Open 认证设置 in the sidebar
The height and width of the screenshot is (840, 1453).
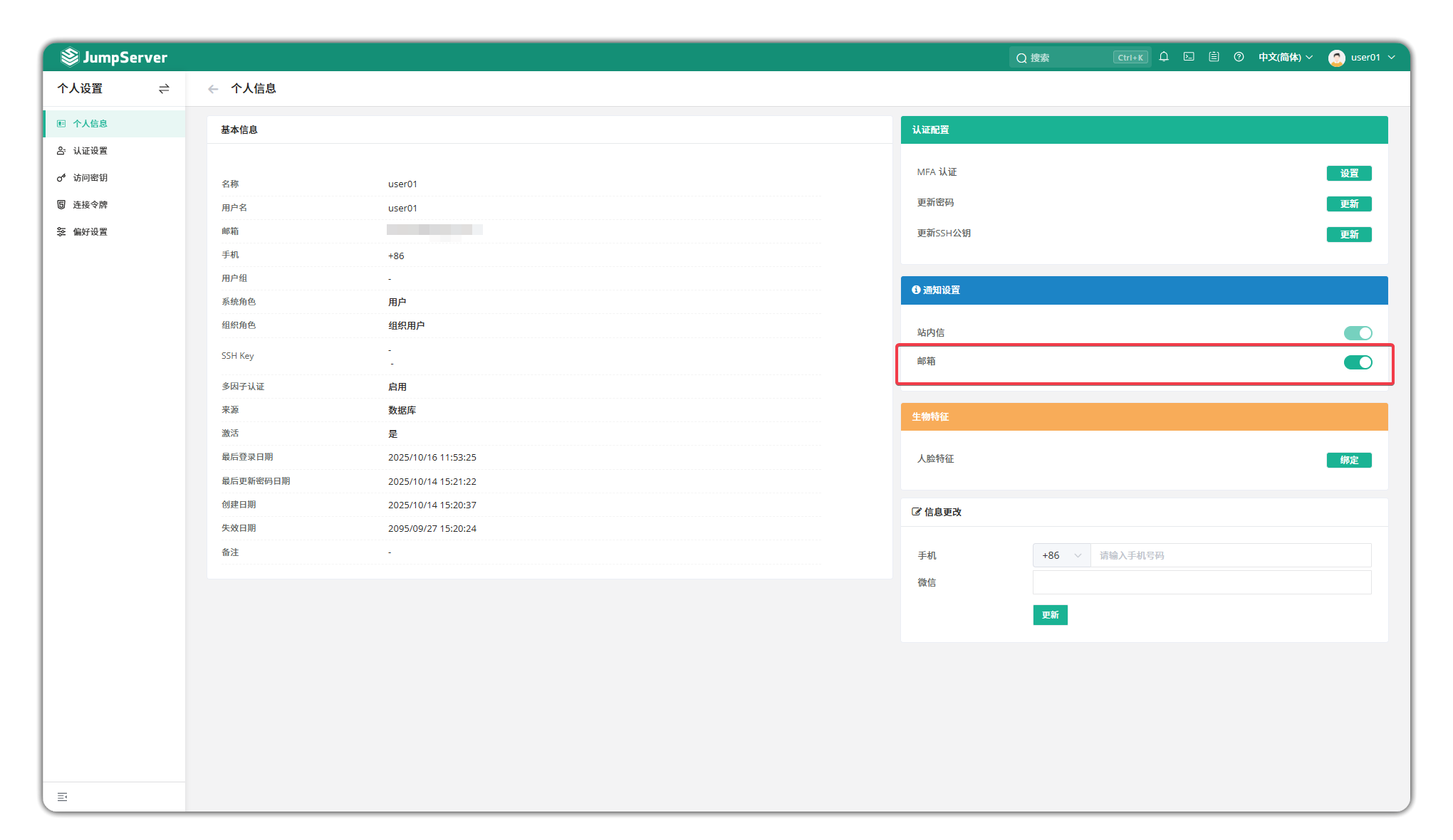point(90,151)
